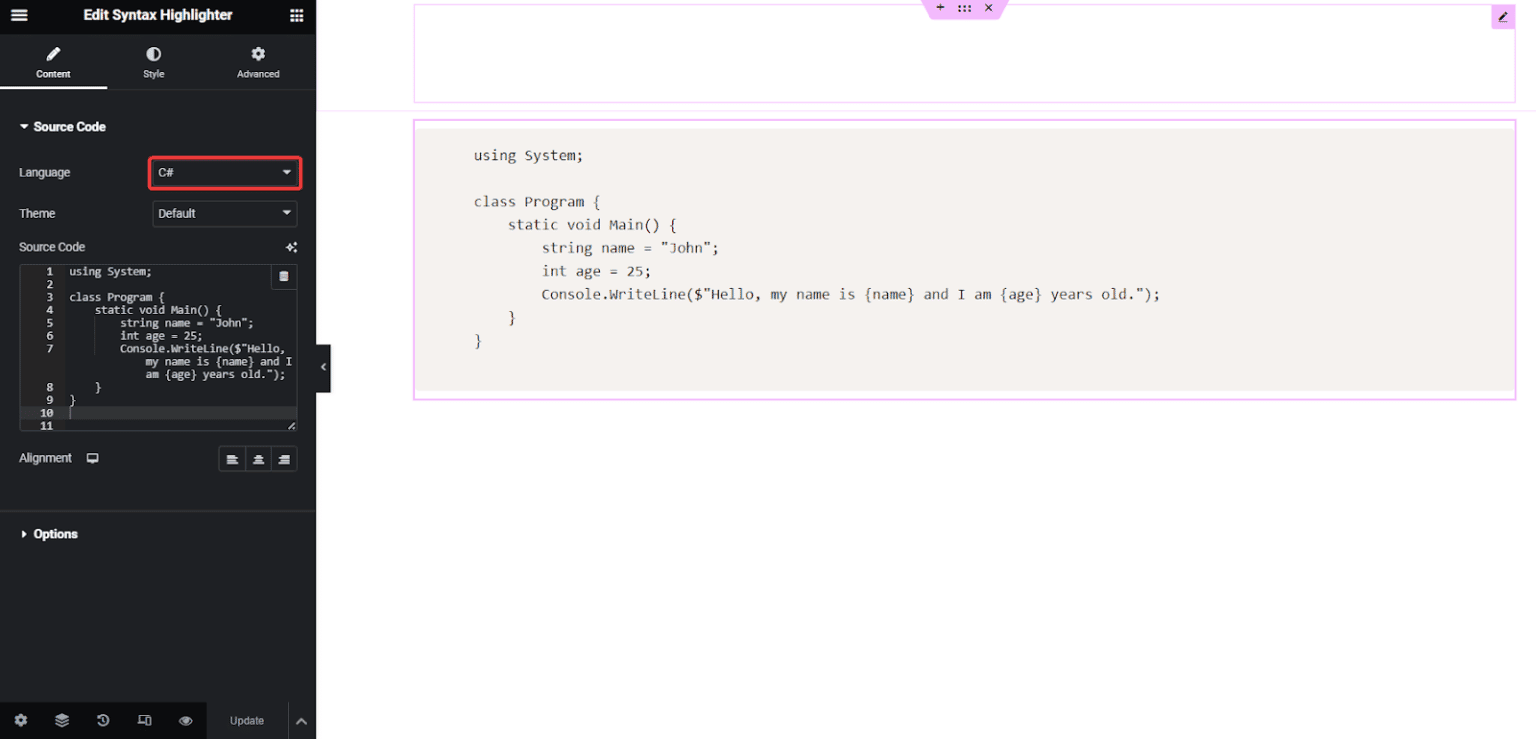Switch to the Advanced tab
The width and height of the screenshot is (1536, 739).
point(258,62)
